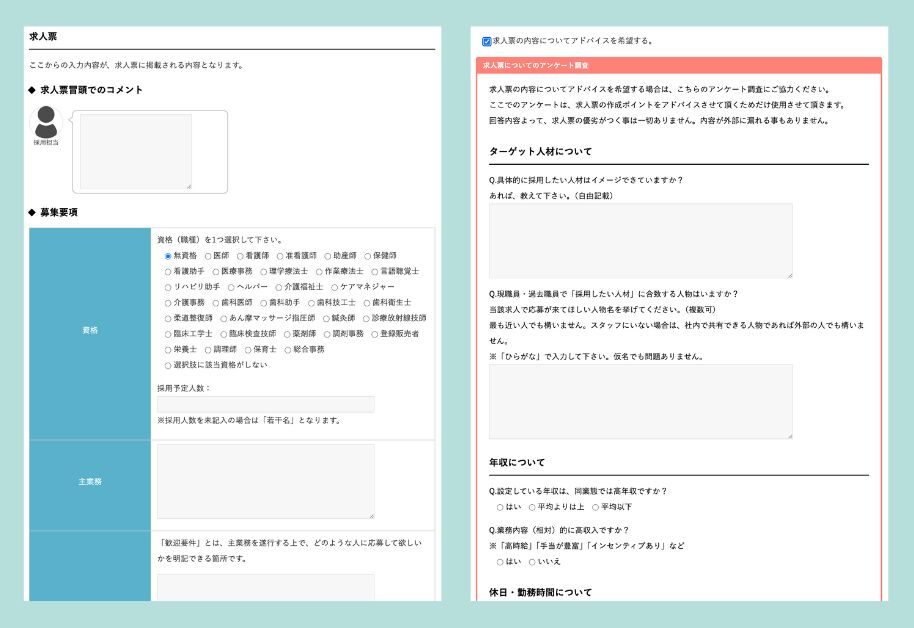Select ケアマネジャー in the qualification list
This screenshot has width=914, height=628.
pos(335,287)
